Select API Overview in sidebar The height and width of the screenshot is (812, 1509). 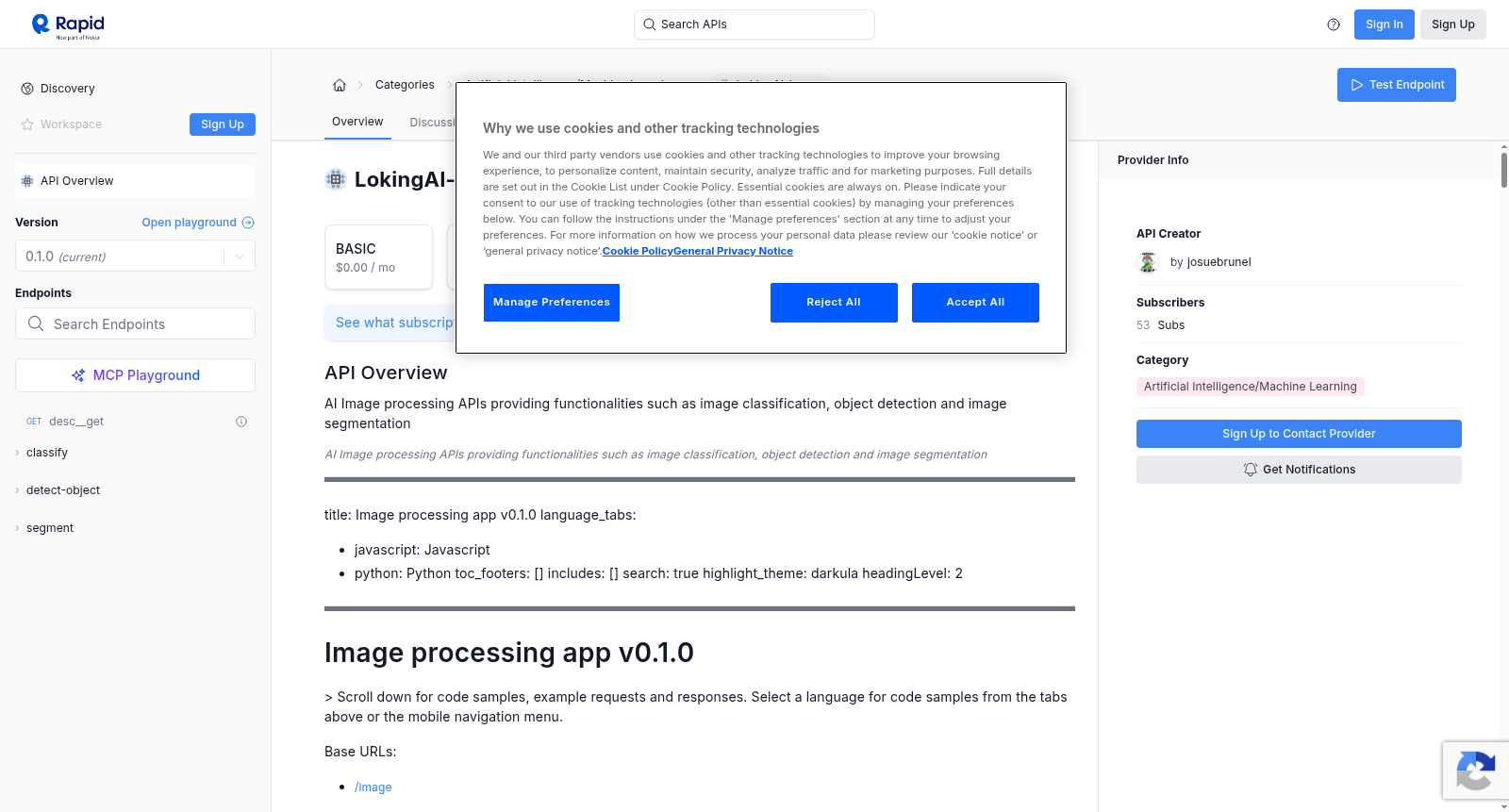tap(135, 181)
